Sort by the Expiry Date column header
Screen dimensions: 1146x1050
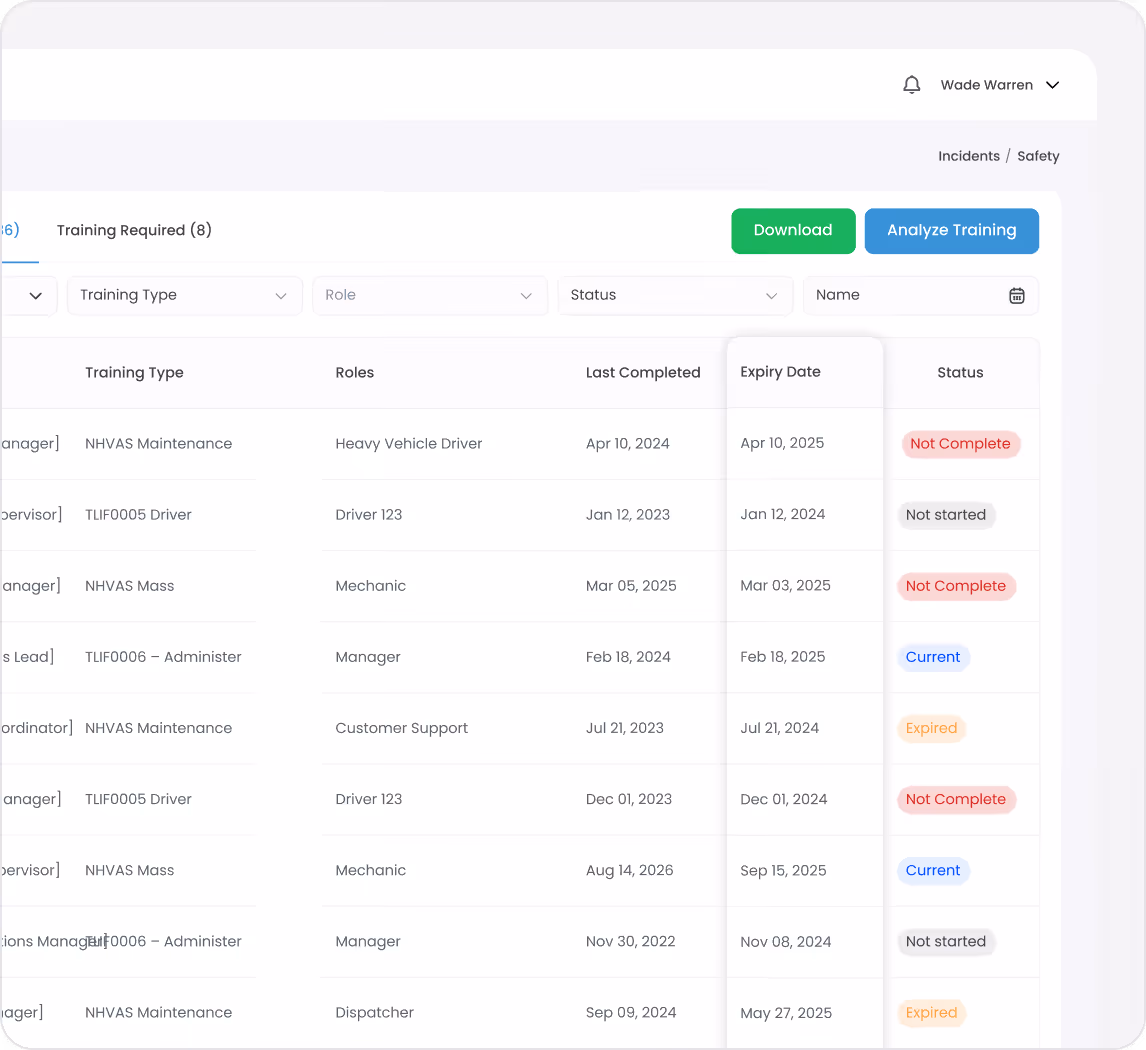click(780, 372)
